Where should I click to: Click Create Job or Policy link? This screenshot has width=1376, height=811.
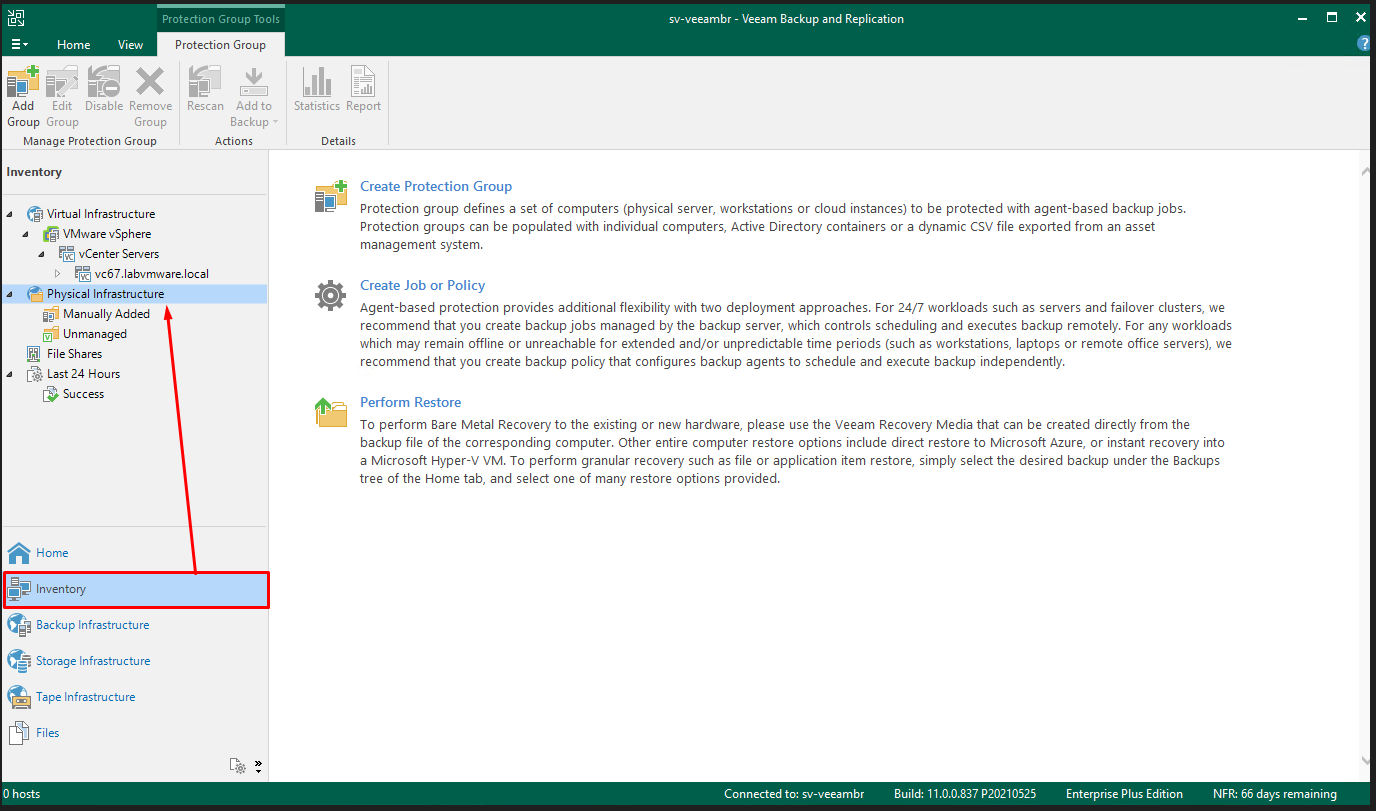pos(423,285)
